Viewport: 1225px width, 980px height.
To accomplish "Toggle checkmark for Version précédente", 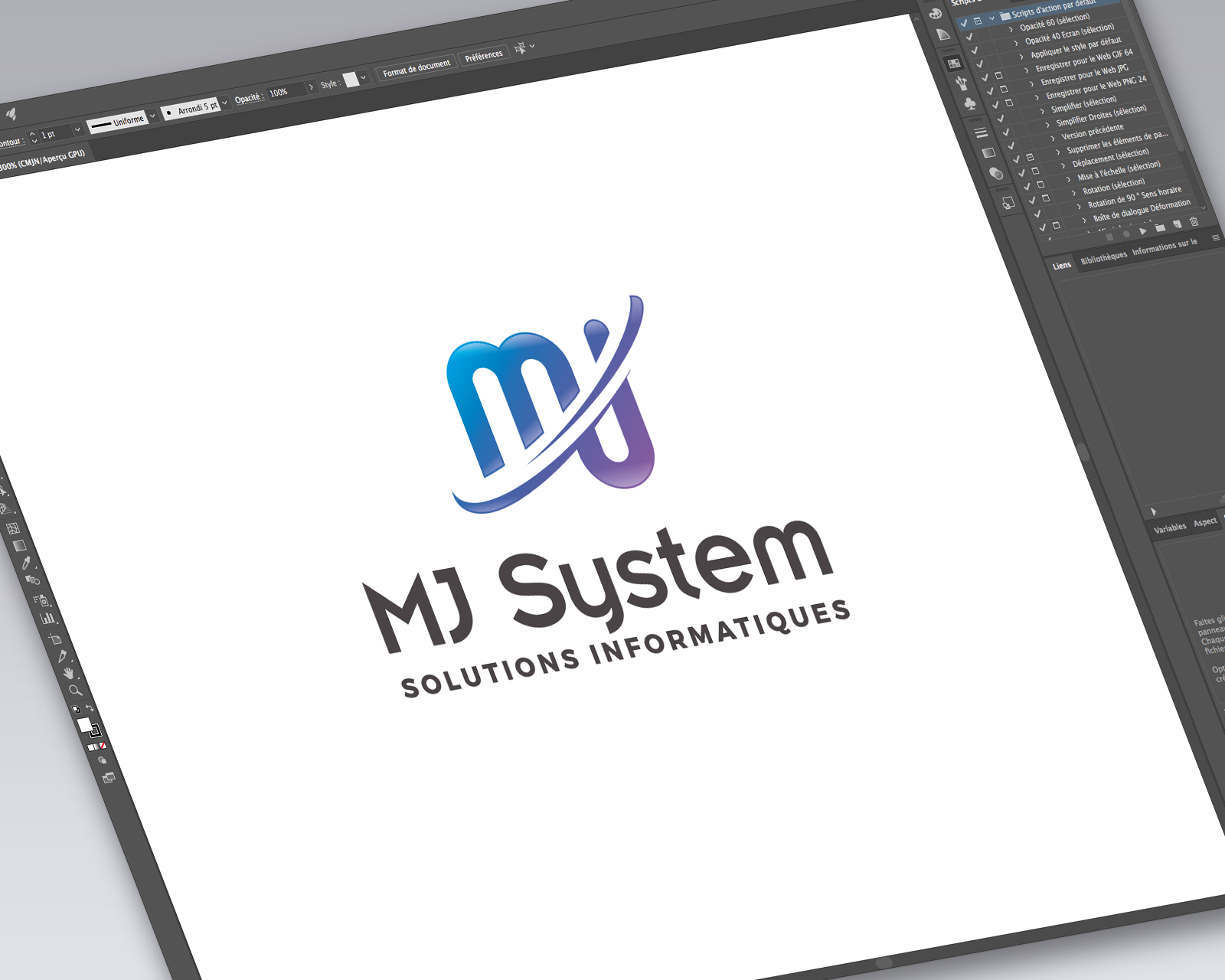I will 1011,145.
